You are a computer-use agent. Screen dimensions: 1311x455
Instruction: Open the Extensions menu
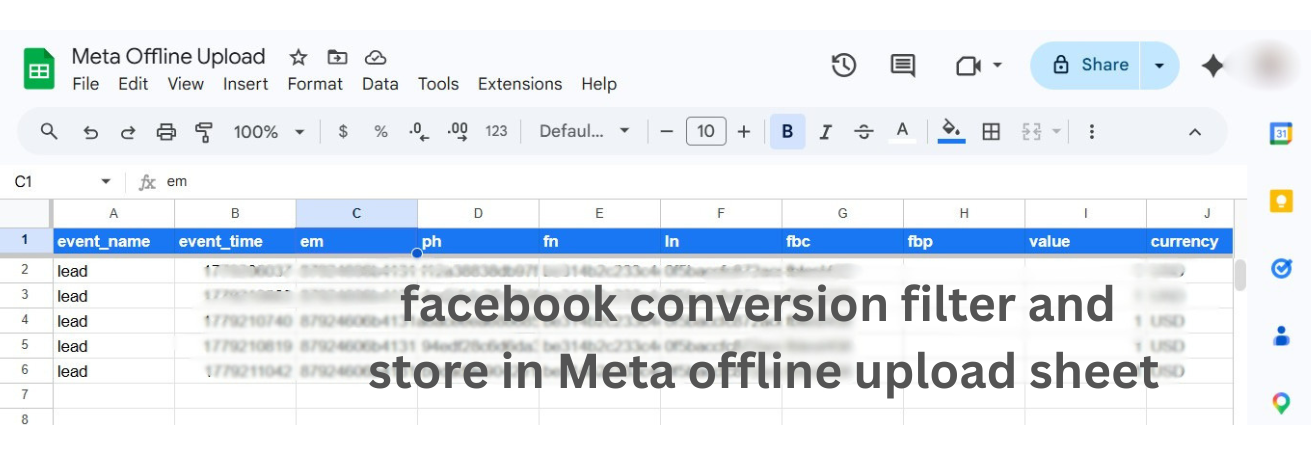tap(520, 84)
